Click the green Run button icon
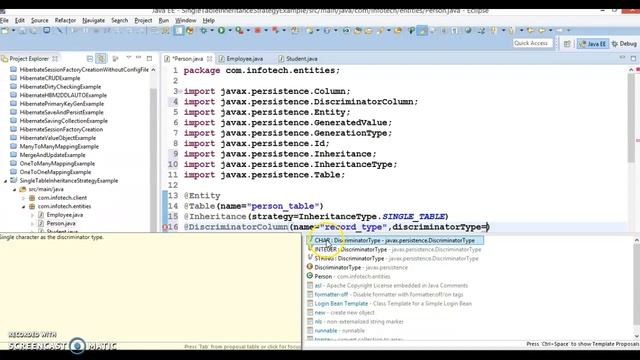Screen dimensions: 640x360 [221, 31]
